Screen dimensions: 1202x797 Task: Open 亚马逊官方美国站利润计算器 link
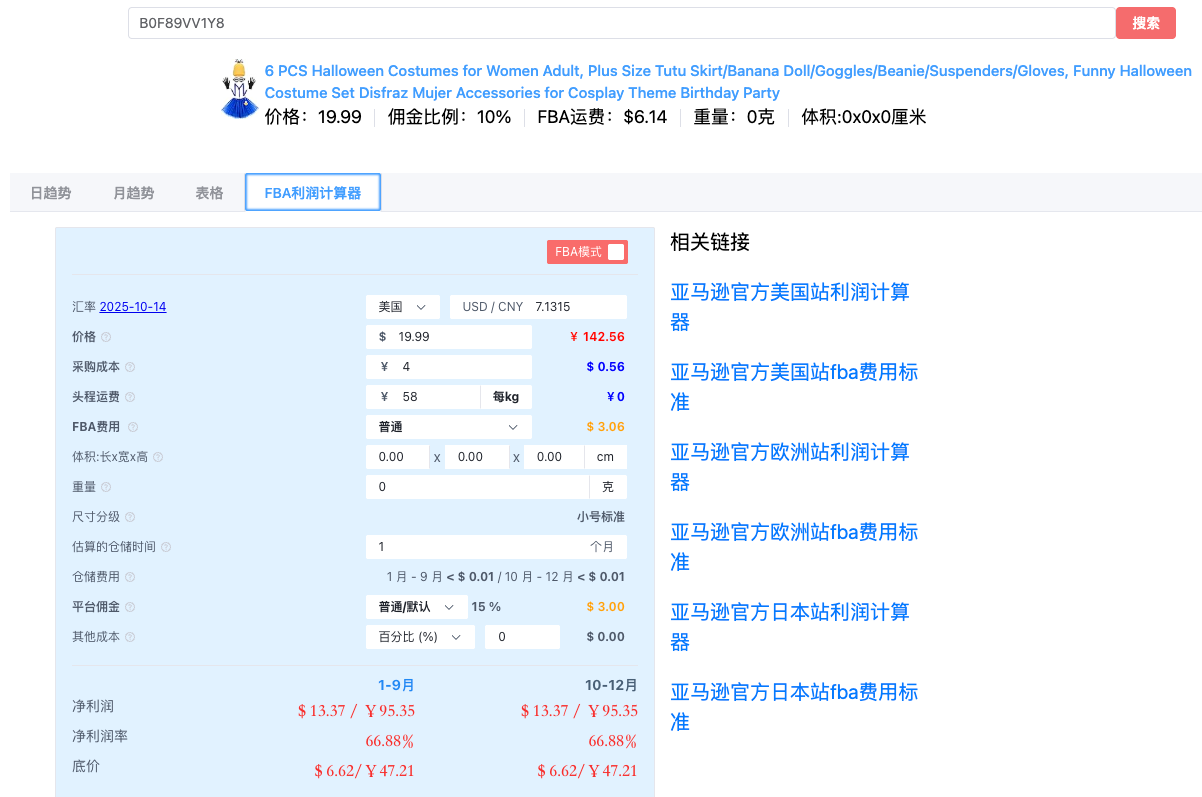pos(790,307)
